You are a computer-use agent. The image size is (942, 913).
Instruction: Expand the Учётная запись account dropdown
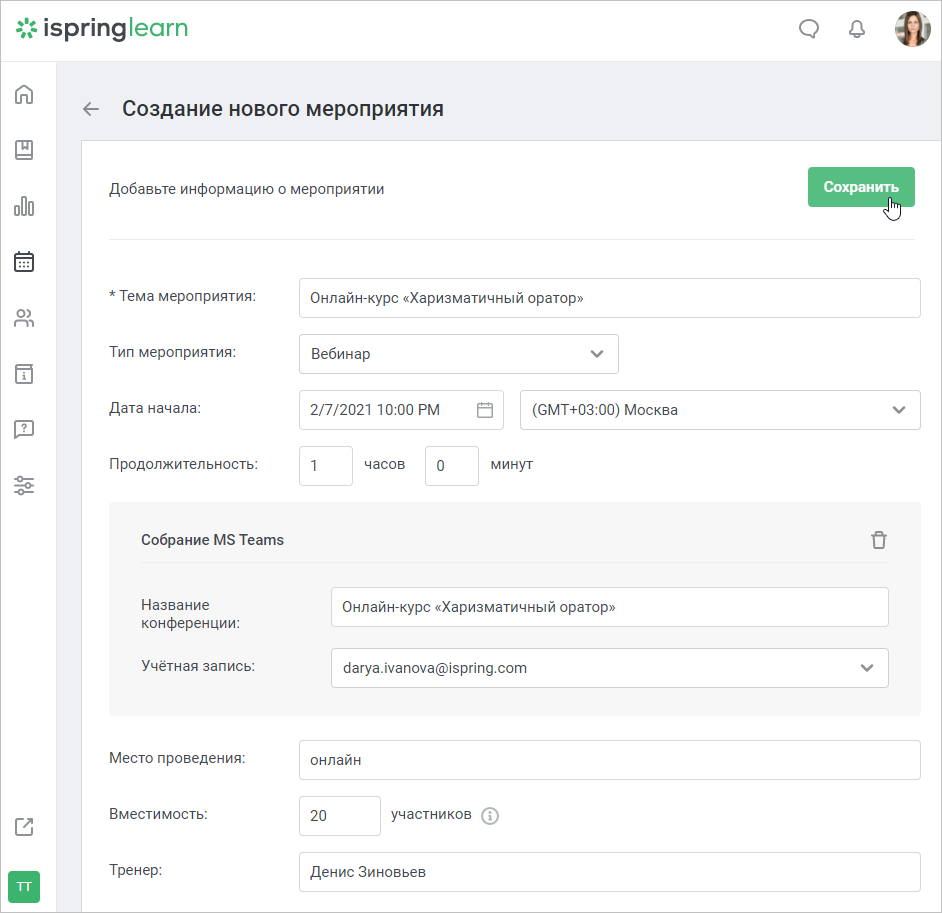tap(609, 667)
